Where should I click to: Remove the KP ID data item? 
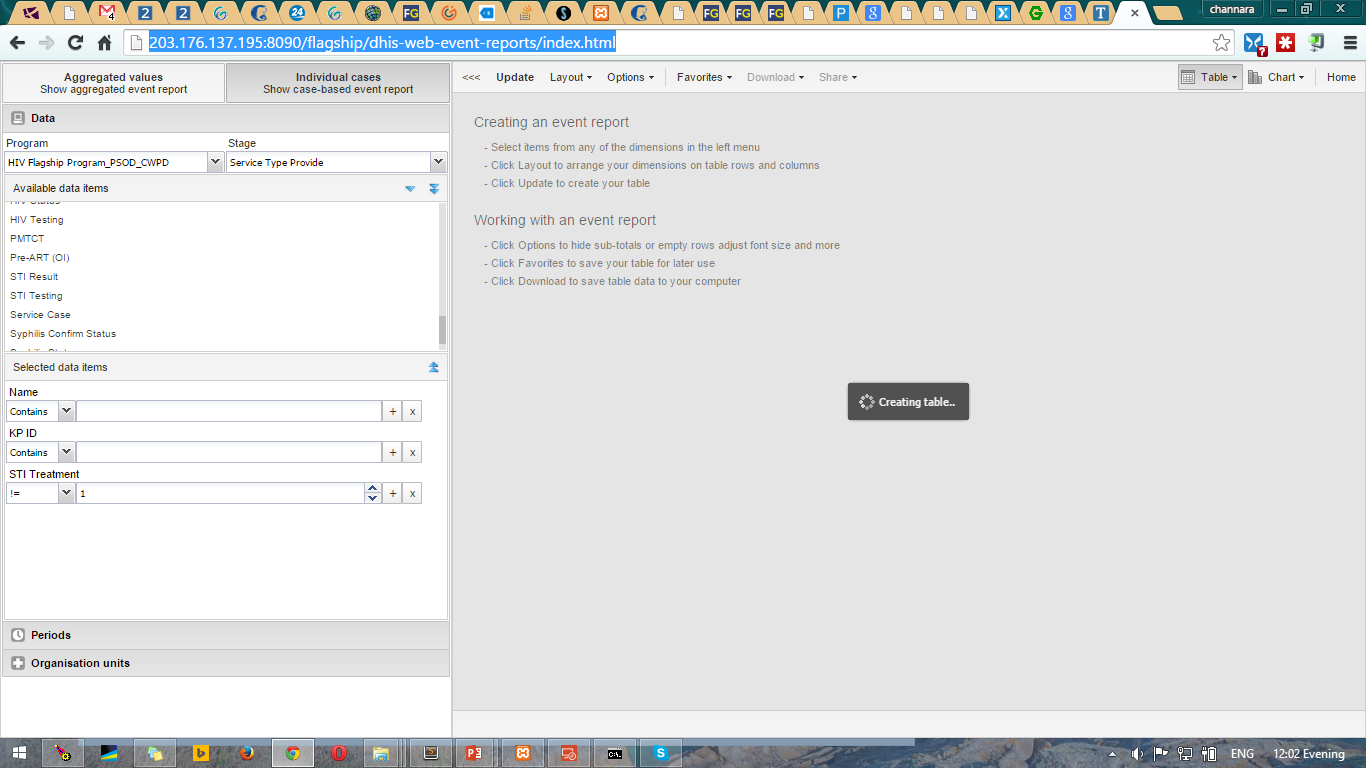(412, 452)
